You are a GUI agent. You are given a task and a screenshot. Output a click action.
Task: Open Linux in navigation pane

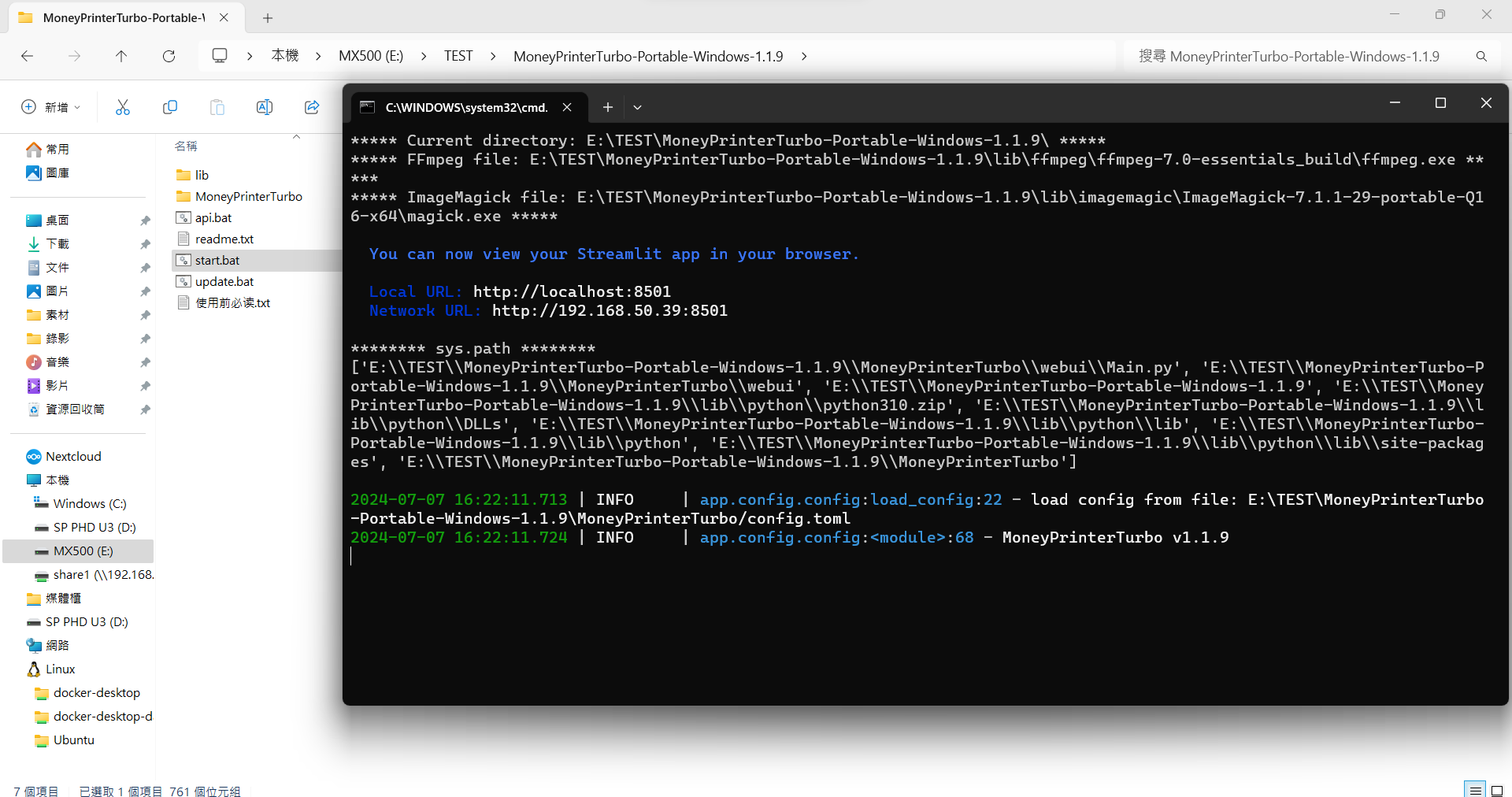(x=60, y=669)
